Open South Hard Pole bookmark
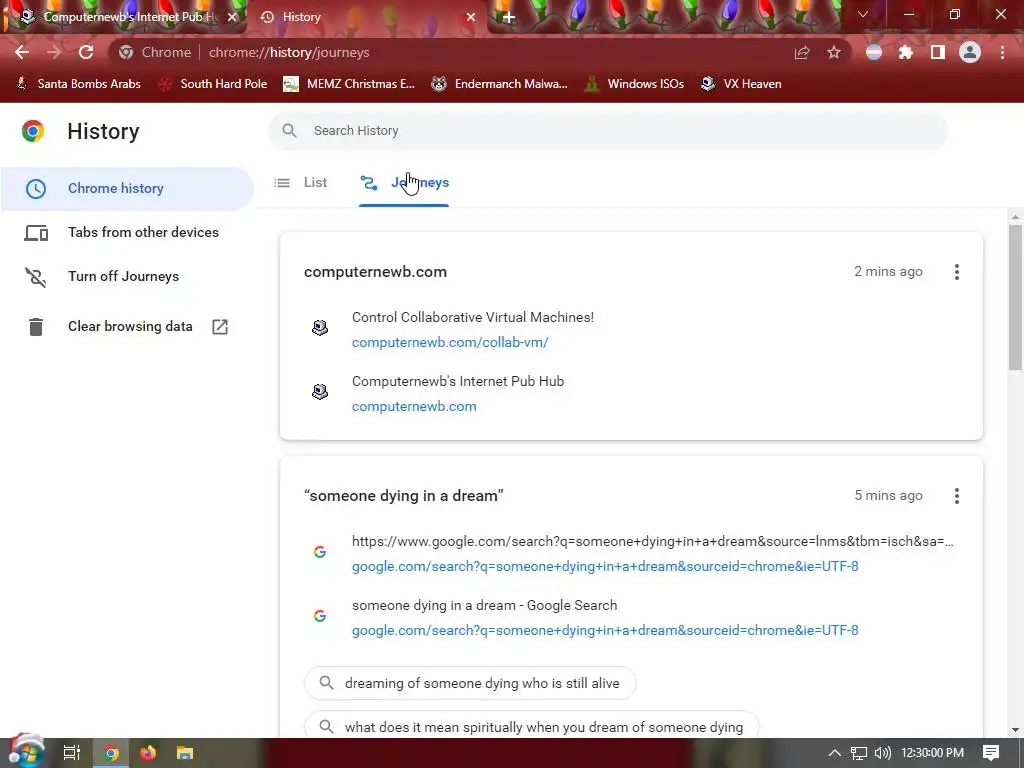This screenshot has height=768, width=1024. tap(214, 84)
